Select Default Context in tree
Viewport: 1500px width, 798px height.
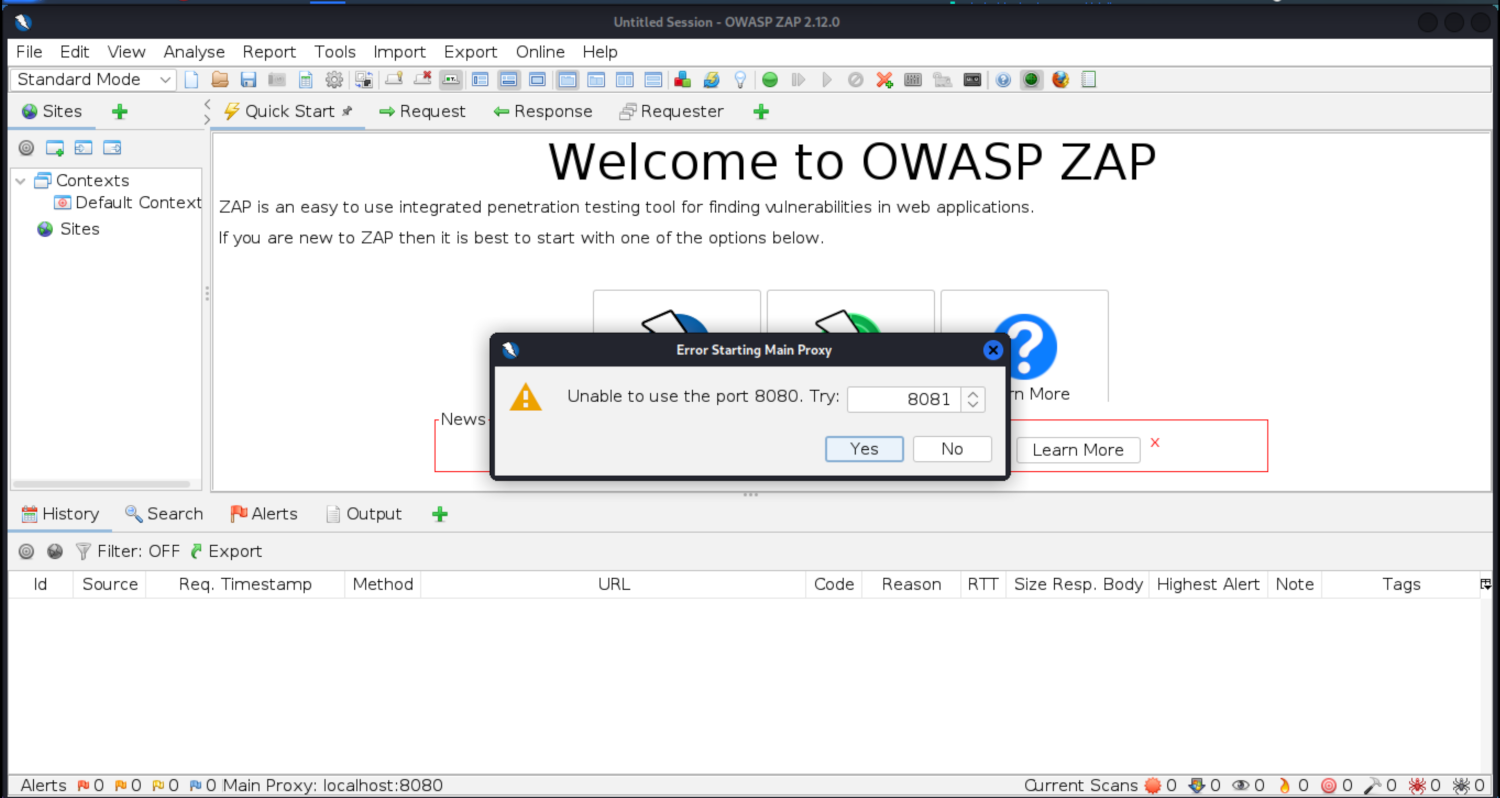[x=129, y=202]
